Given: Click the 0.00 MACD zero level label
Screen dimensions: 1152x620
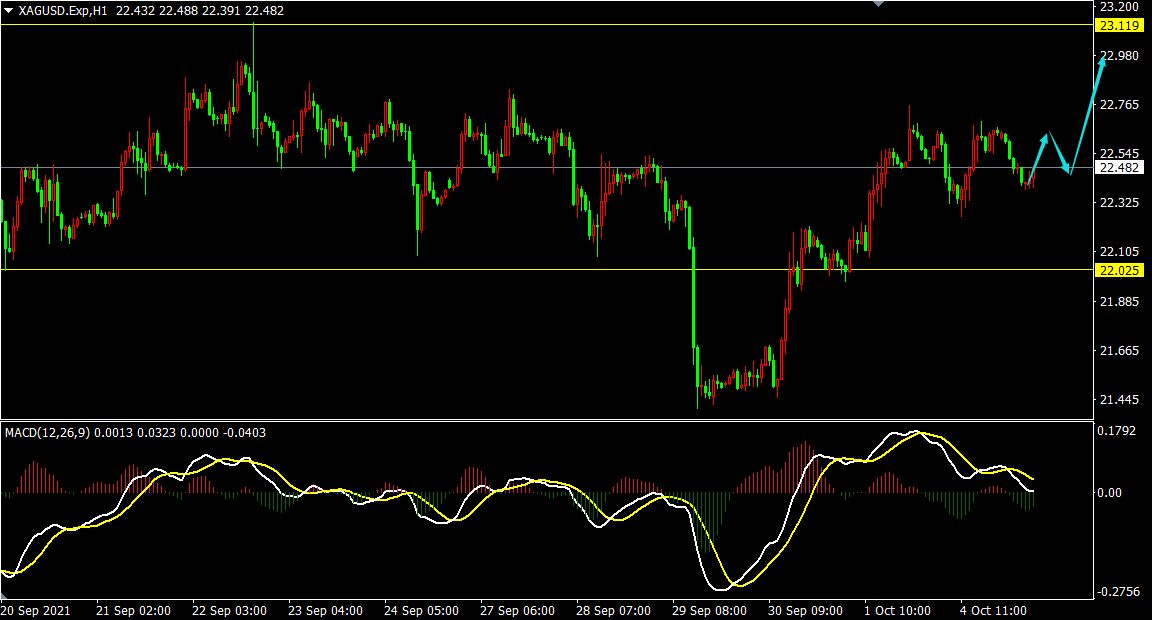Looking at the screenshot, I should (x=1112, y=493).
